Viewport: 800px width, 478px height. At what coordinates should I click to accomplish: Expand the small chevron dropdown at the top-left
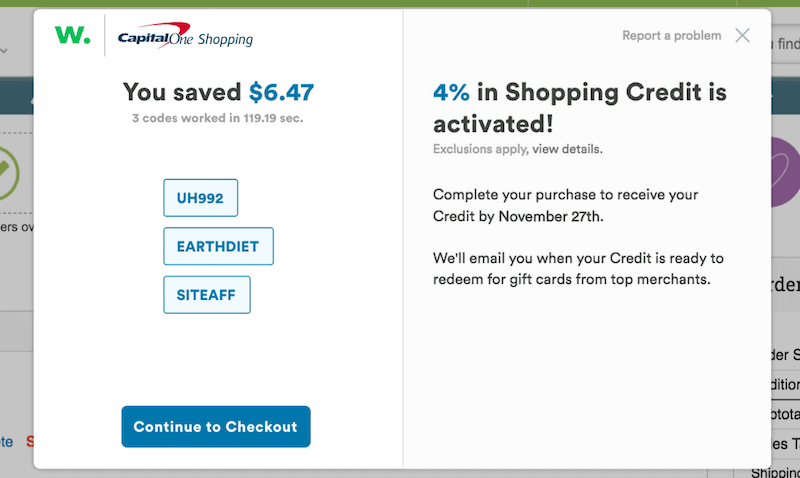point(5,49)
